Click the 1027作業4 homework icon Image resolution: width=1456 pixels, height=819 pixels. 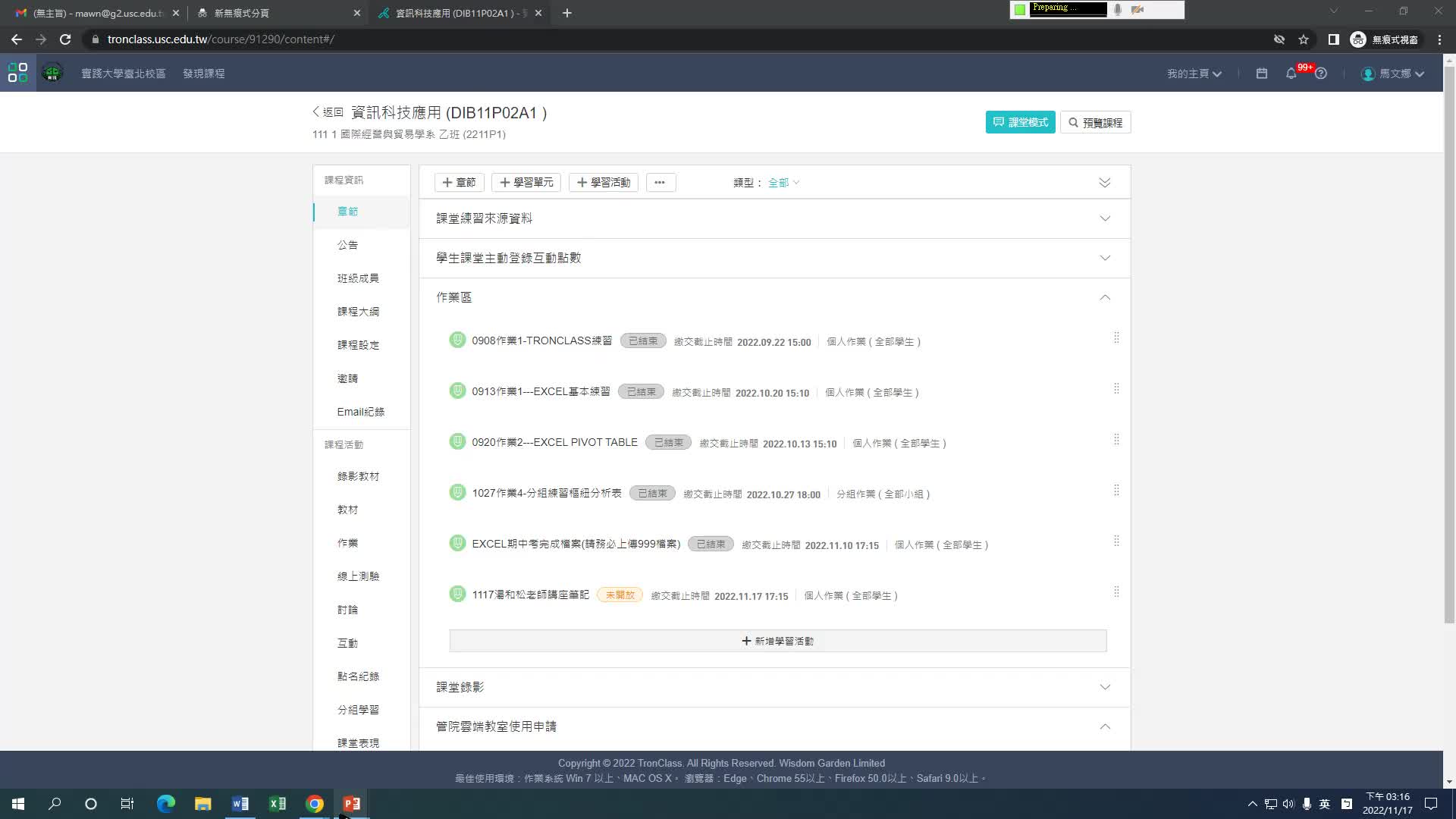(x=457, y=492)
